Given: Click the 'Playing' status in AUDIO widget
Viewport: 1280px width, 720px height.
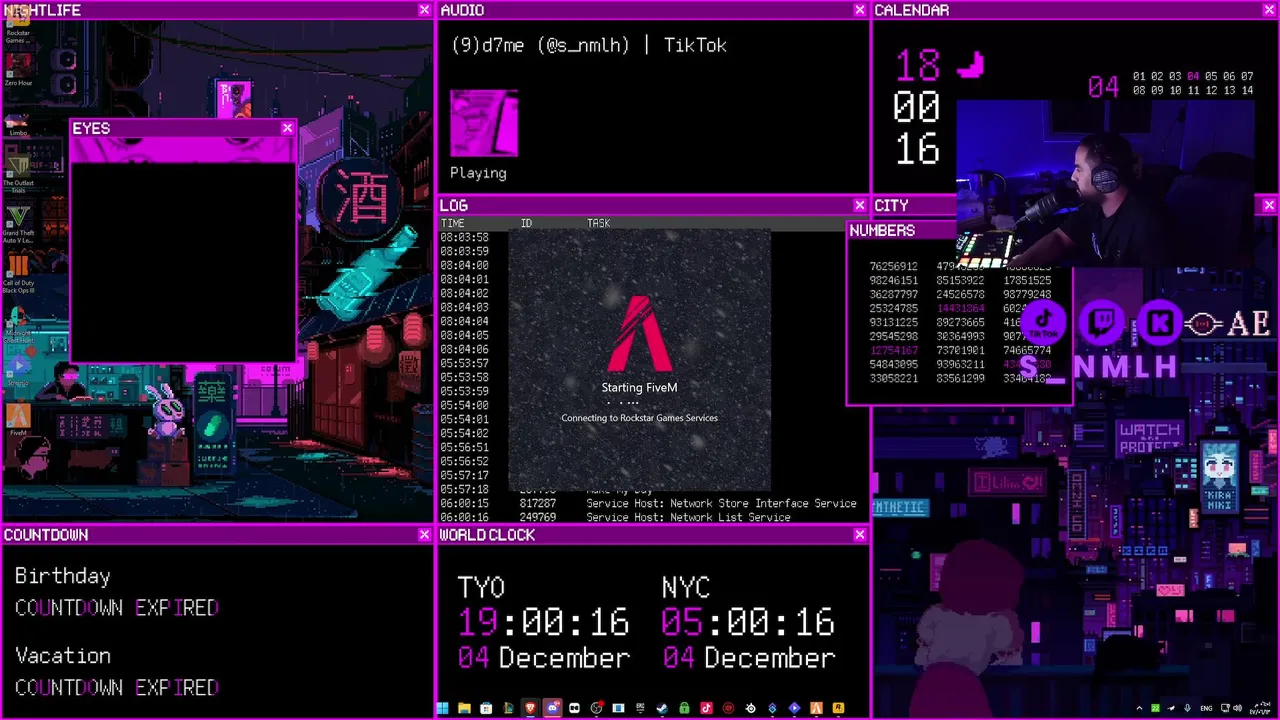Looking at the screenshot, I should click(x=478, y=173).
